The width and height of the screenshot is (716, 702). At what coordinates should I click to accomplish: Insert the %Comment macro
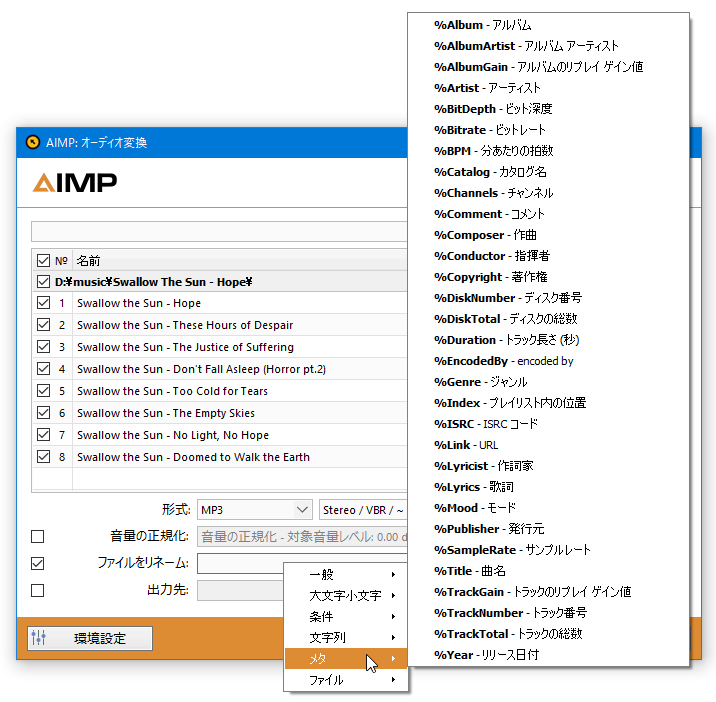point(548,214)
